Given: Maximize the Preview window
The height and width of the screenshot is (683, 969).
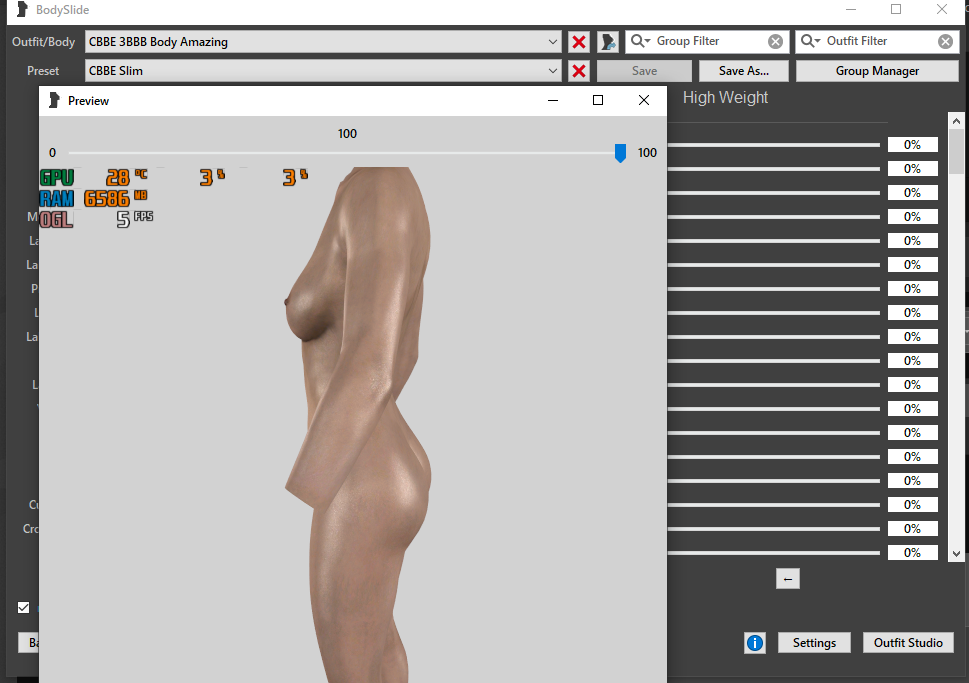Looking at the screenshot, I should pyautogui.click(x=598, y=100).
